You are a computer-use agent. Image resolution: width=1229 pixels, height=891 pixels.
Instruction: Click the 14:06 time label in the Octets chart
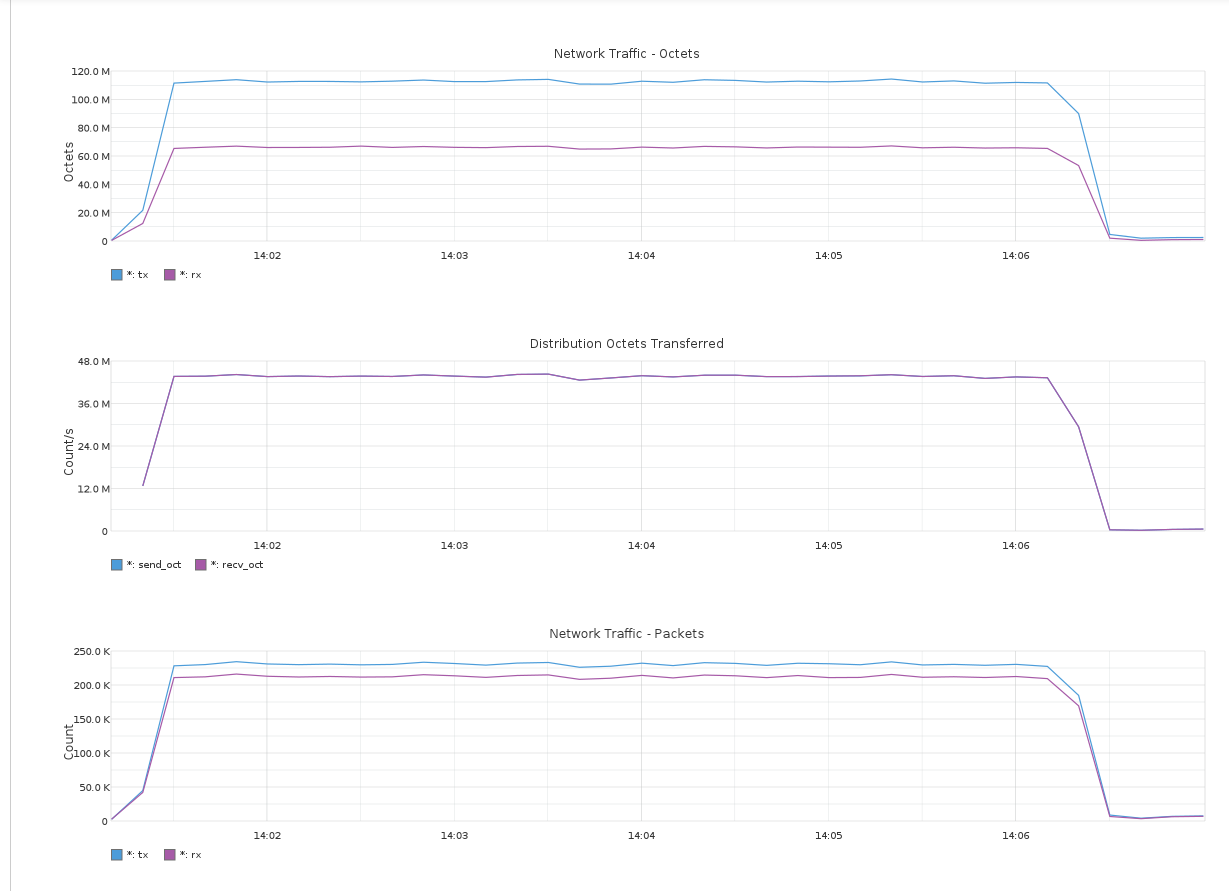coord(1015,256)
